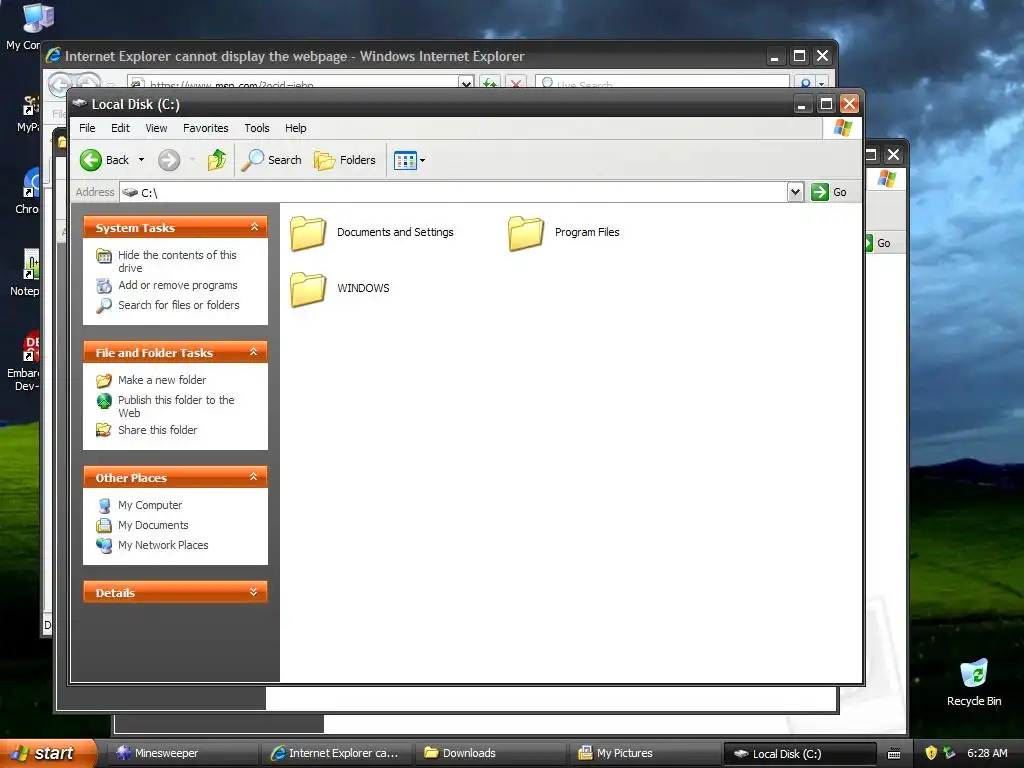Click the My Documents icon in Other Places

(x=104, y=525)
